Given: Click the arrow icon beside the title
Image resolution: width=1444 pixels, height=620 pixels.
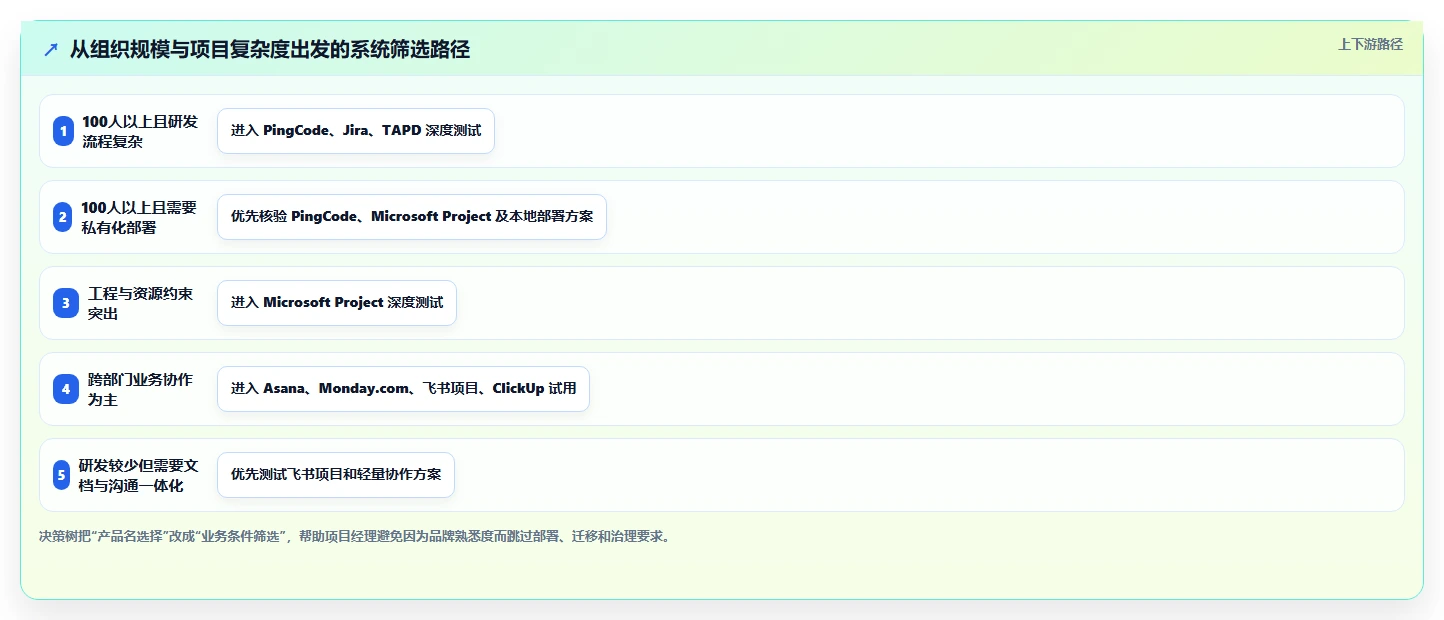Looking at the screenshot, I should (x=51, y=49).
